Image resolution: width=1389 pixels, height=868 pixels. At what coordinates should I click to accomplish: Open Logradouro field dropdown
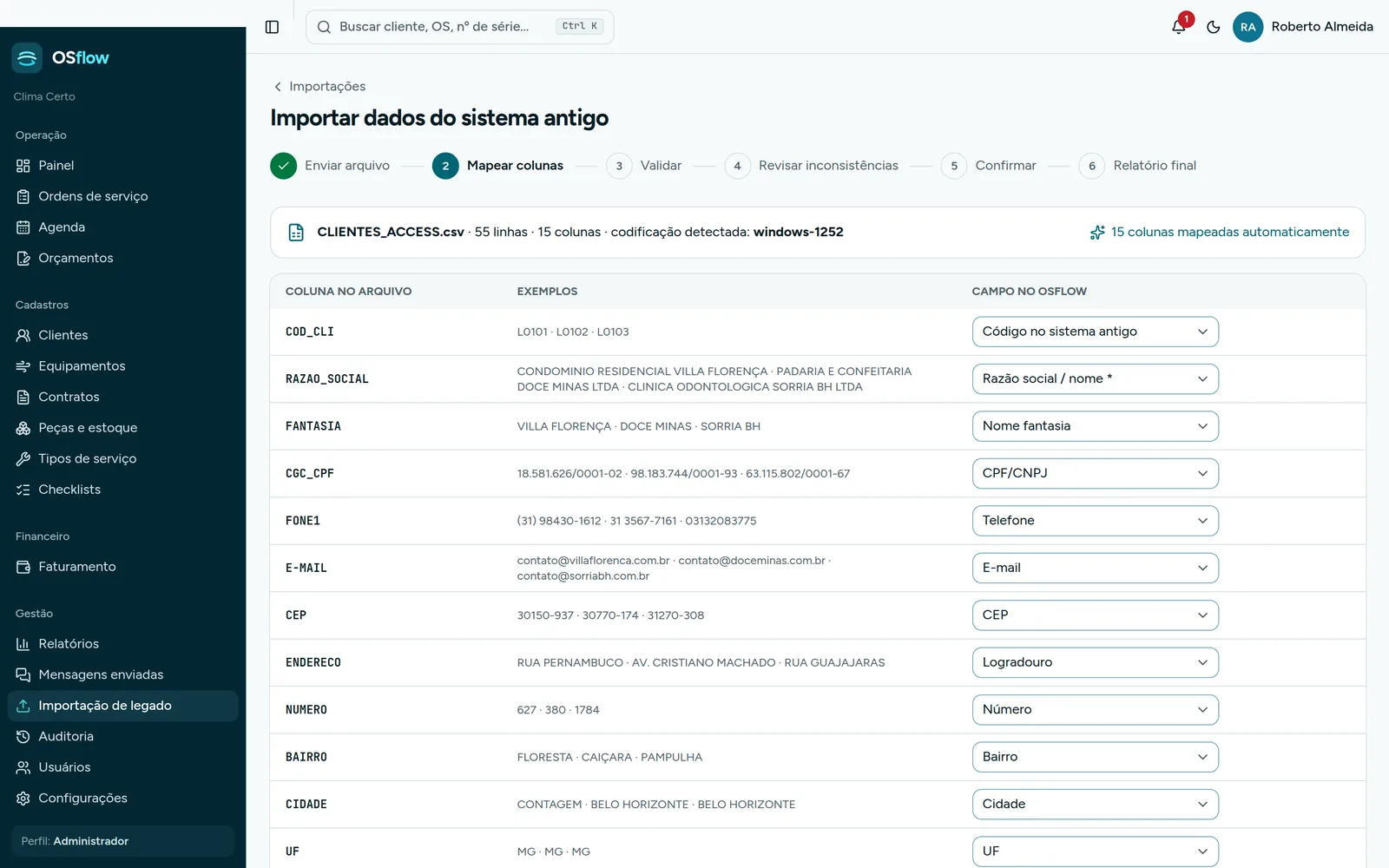1095,662
